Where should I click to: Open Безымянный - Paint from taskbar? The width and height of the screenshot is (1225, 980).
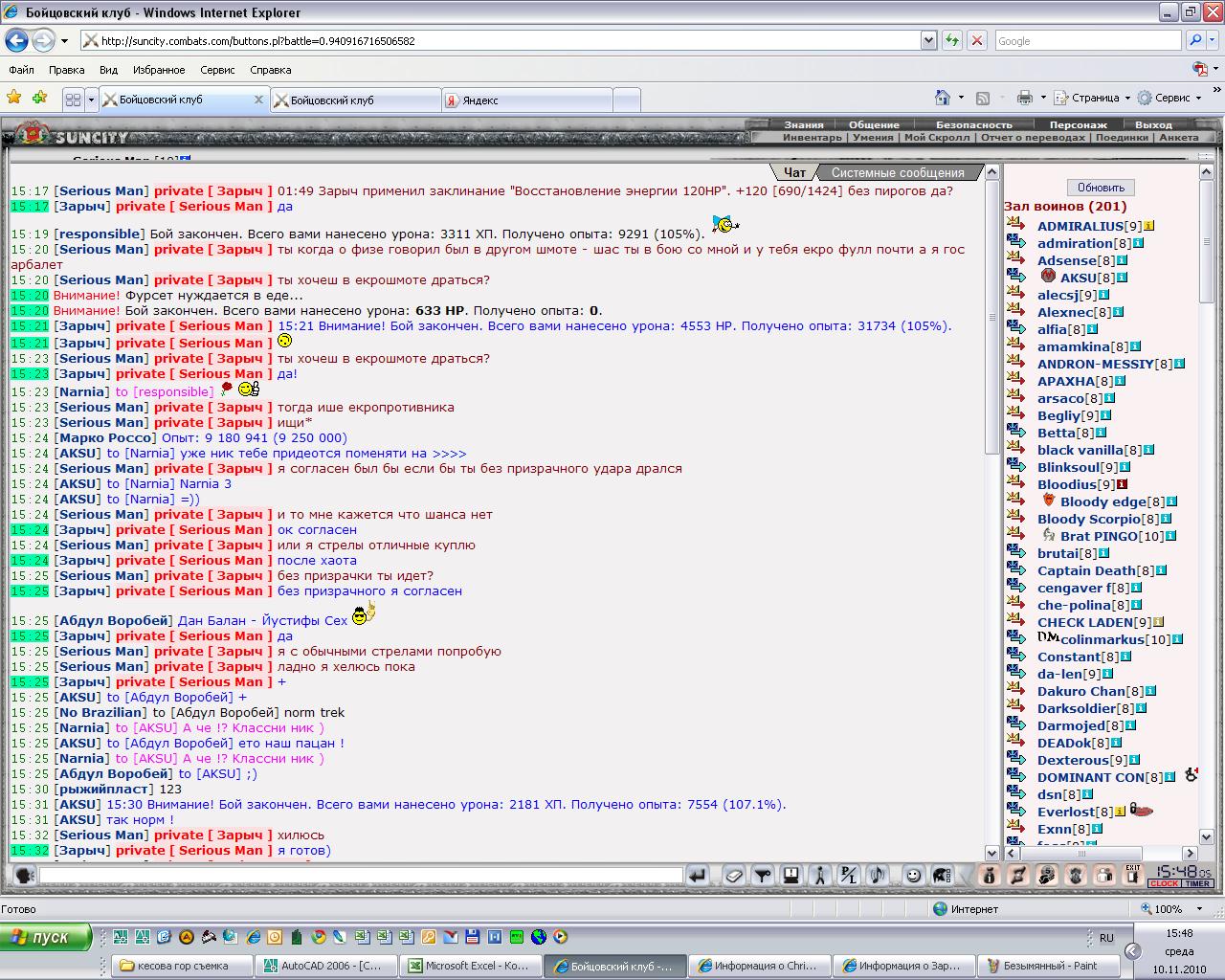click(1049, 966)
